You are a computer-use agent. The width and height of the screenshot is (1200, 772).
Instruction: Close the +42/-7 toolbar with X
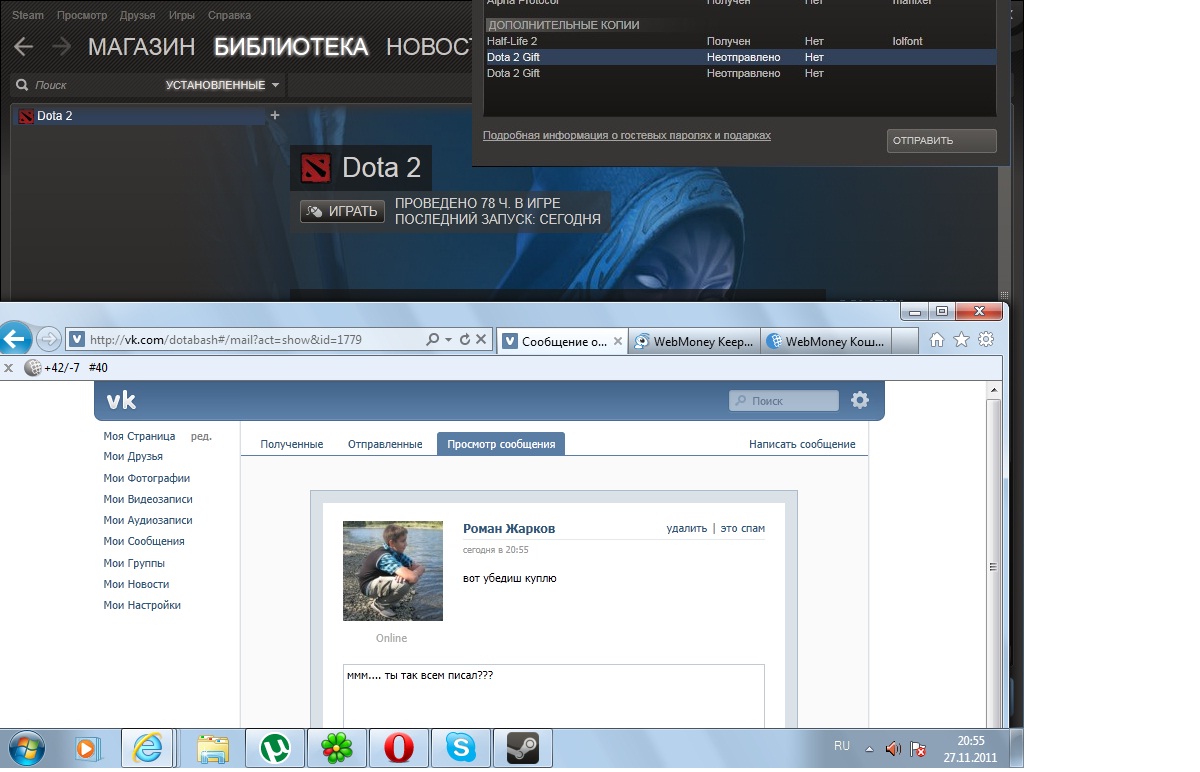8,368
